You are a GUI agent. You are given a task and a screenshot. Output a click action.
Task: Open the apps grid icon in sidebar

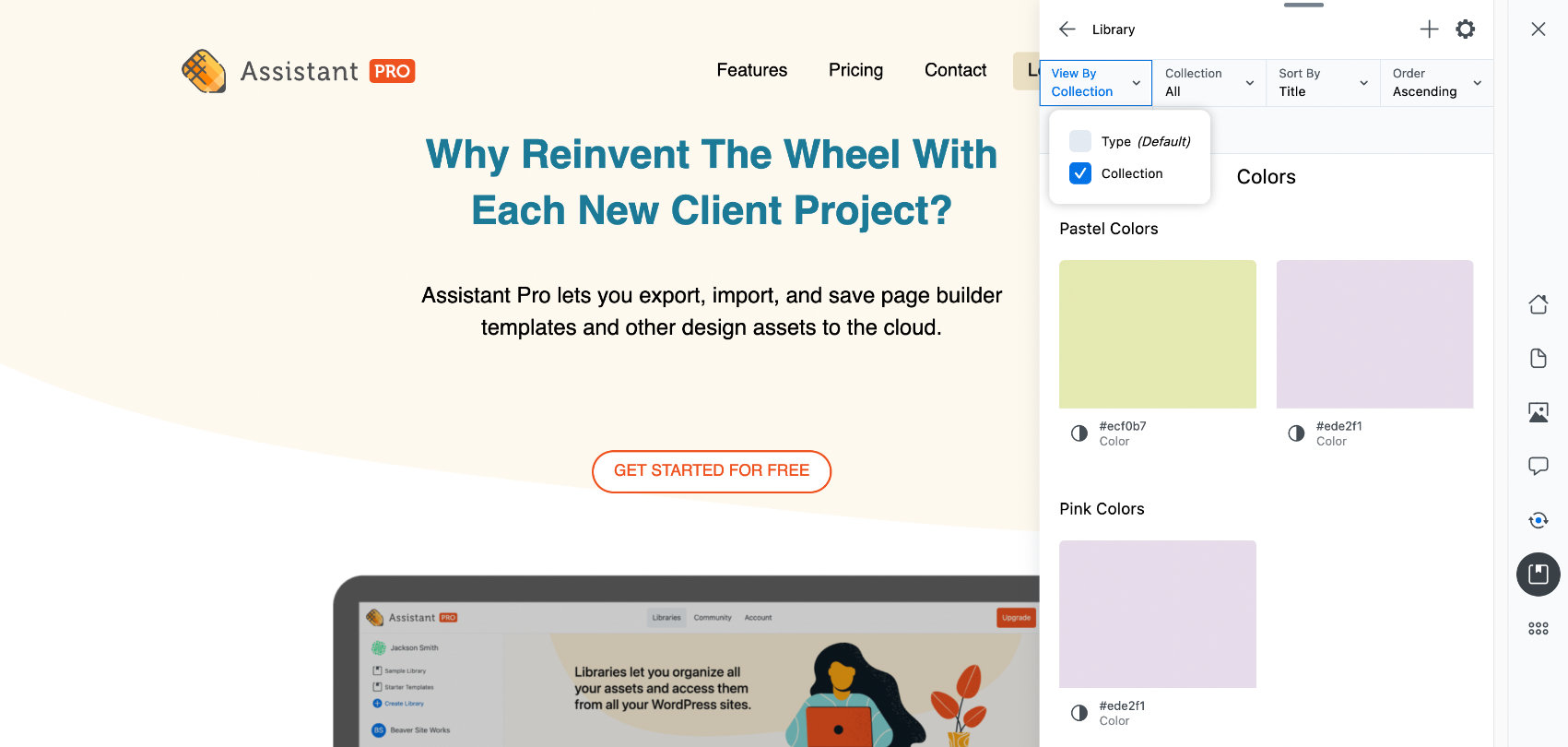[1538, 629]
